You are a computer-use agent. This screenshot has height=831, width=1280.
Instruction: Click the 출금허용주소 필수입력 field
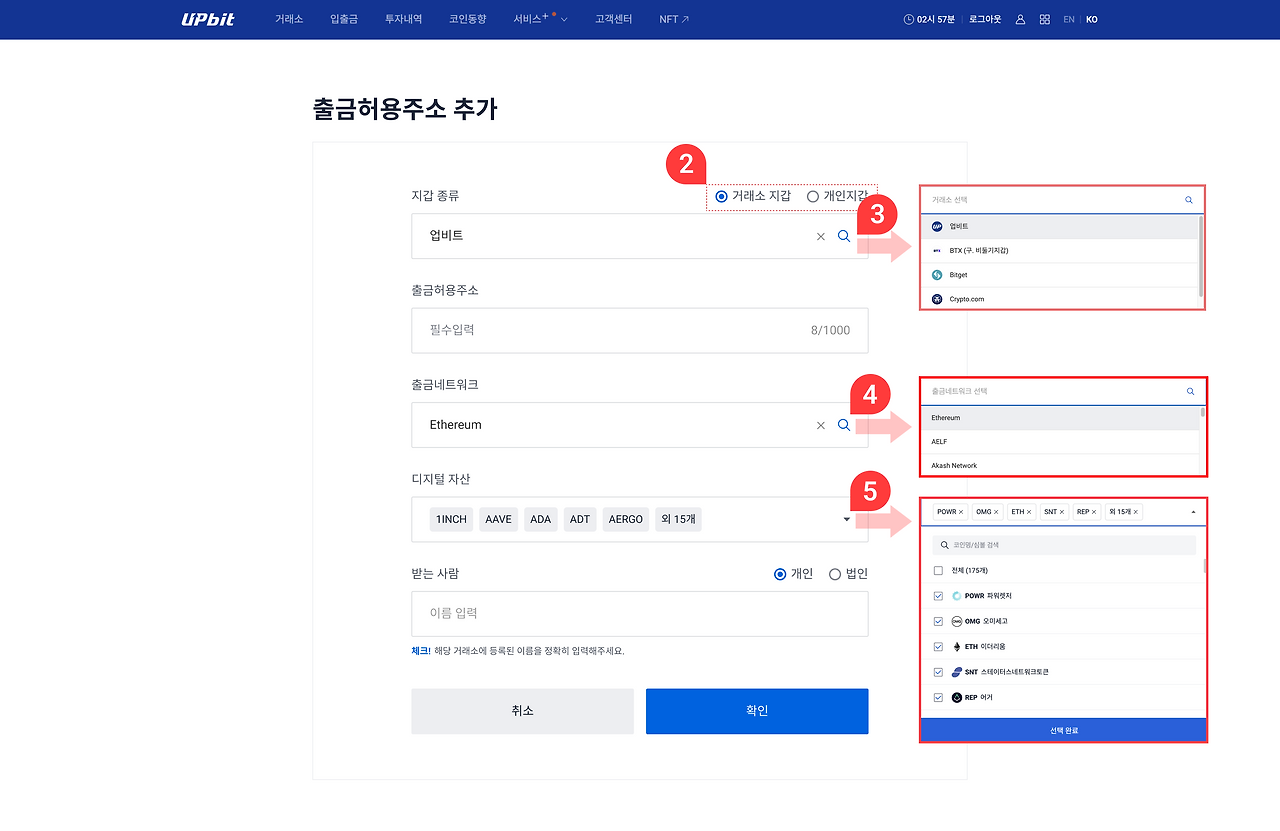click(640, 330)
